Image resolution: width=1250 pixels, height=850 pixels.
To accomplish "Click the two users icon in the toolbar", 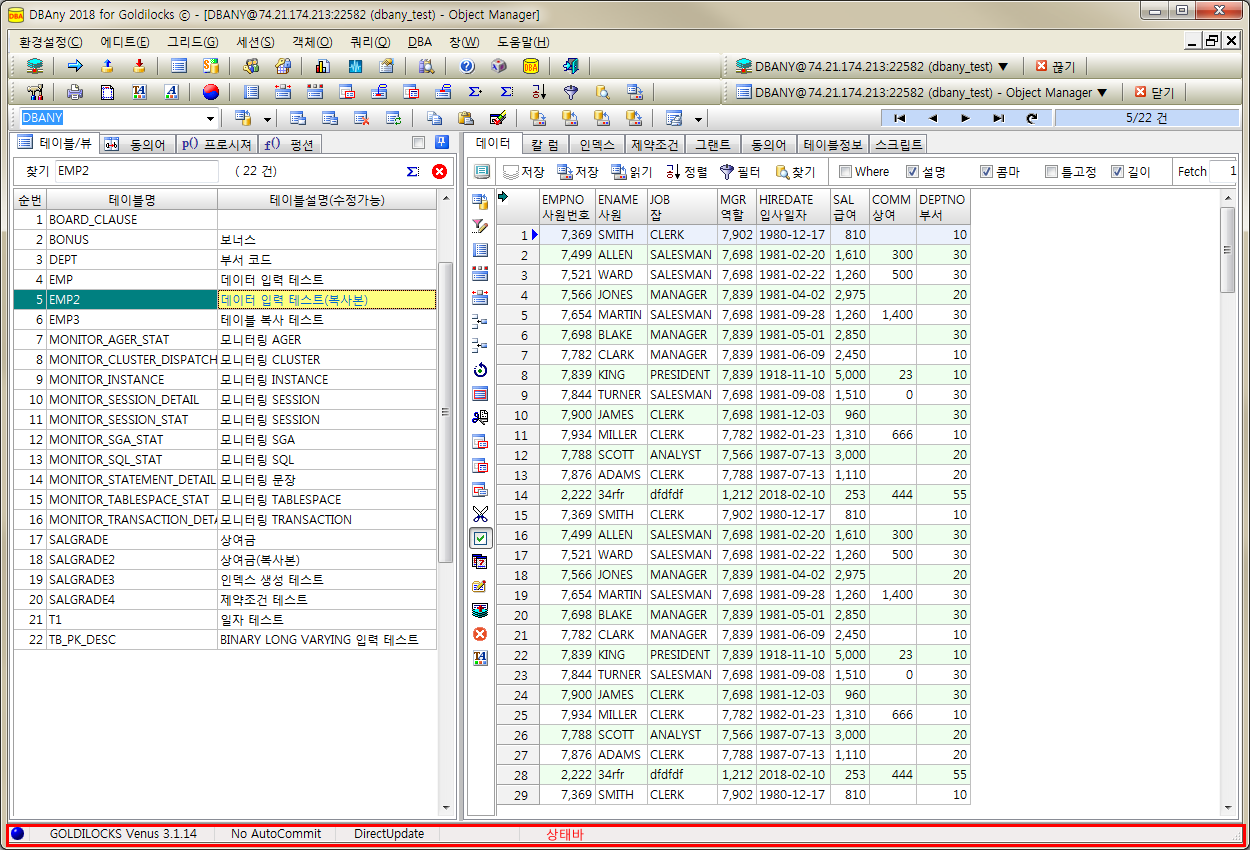I will [252, 66].
